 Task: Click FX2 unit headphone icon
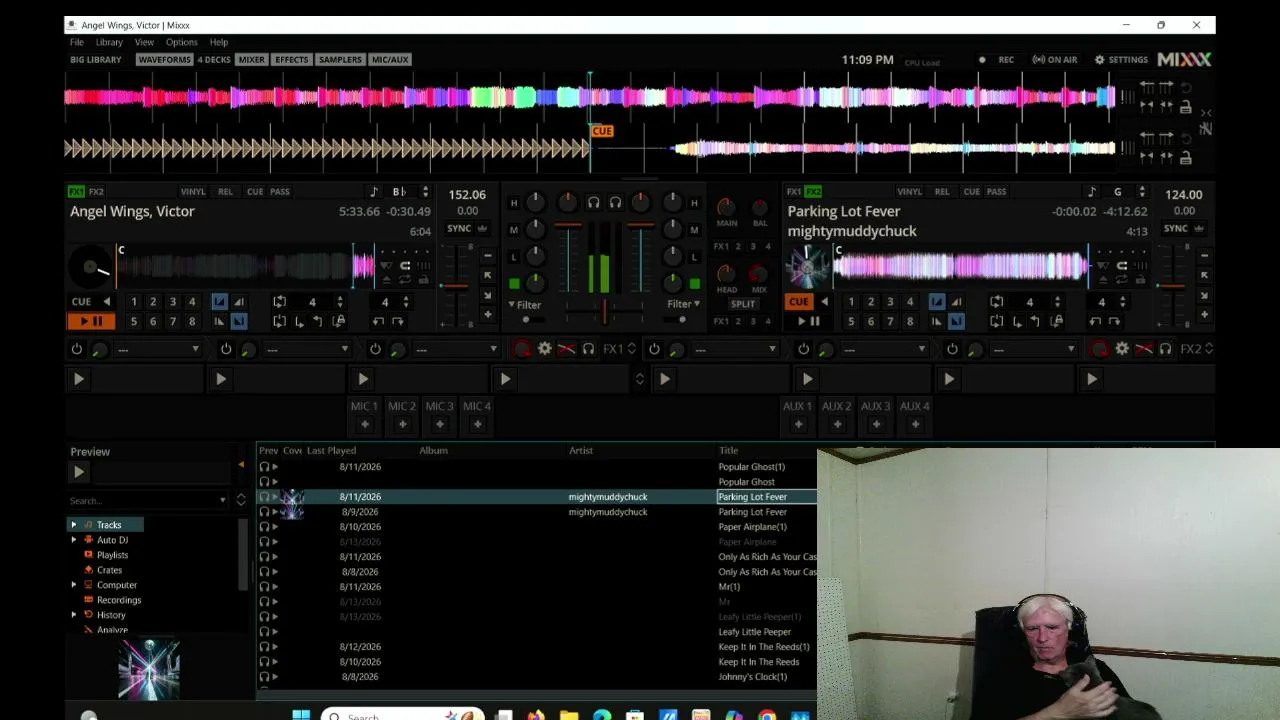coord(1165,349)
